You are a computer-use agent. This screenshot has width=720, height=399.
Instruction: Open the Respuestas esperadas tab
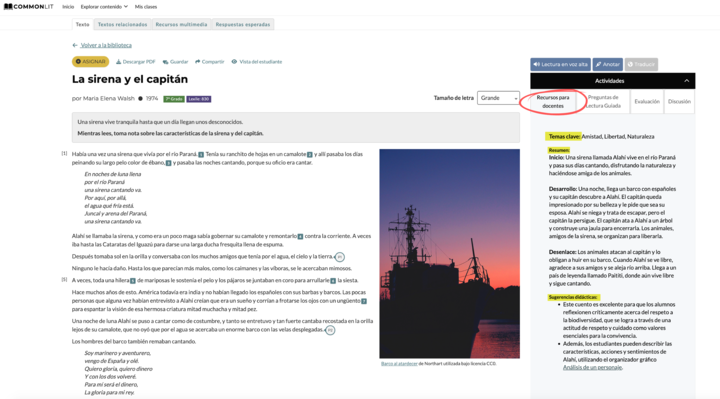(x=243, y=24)
